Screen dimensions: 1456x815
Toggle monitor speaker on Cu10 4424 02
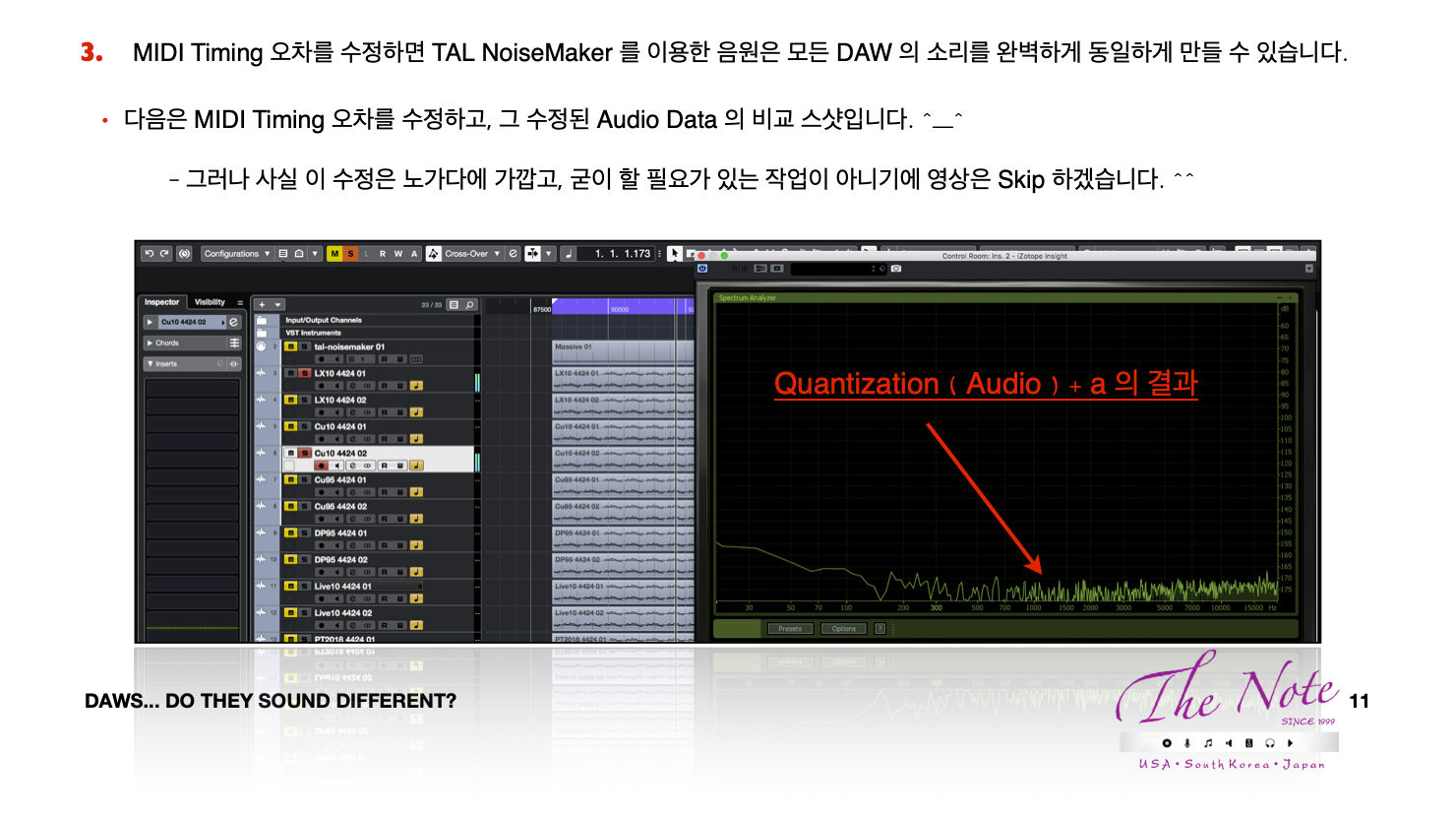[x=337, y=466]
